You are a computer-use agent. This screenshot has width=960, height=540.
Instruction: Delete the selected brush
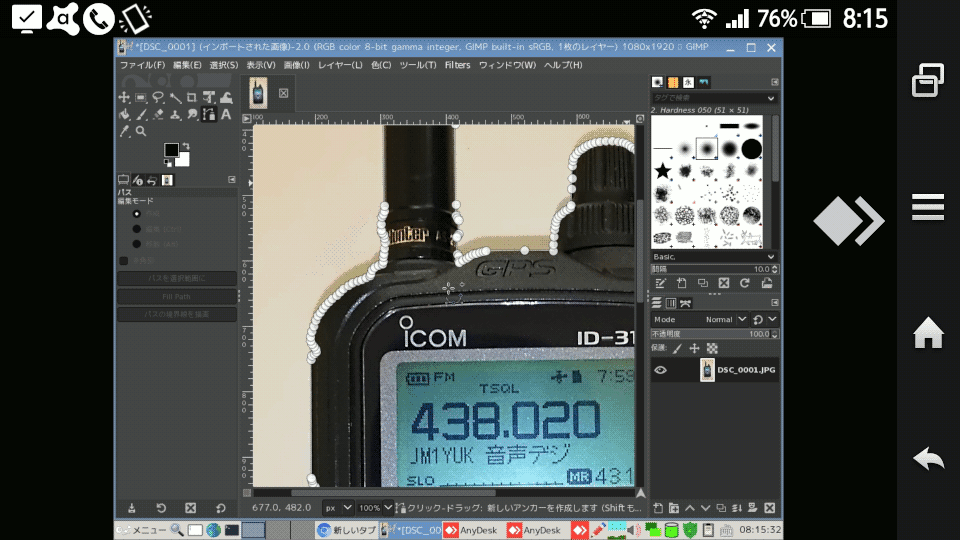pos(724,283)
